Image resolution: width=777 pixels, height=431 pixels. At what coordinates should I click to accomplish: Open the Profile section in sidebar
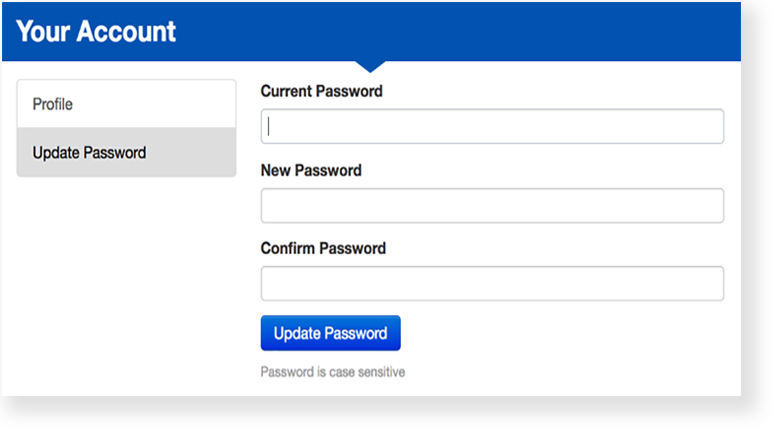126,104
